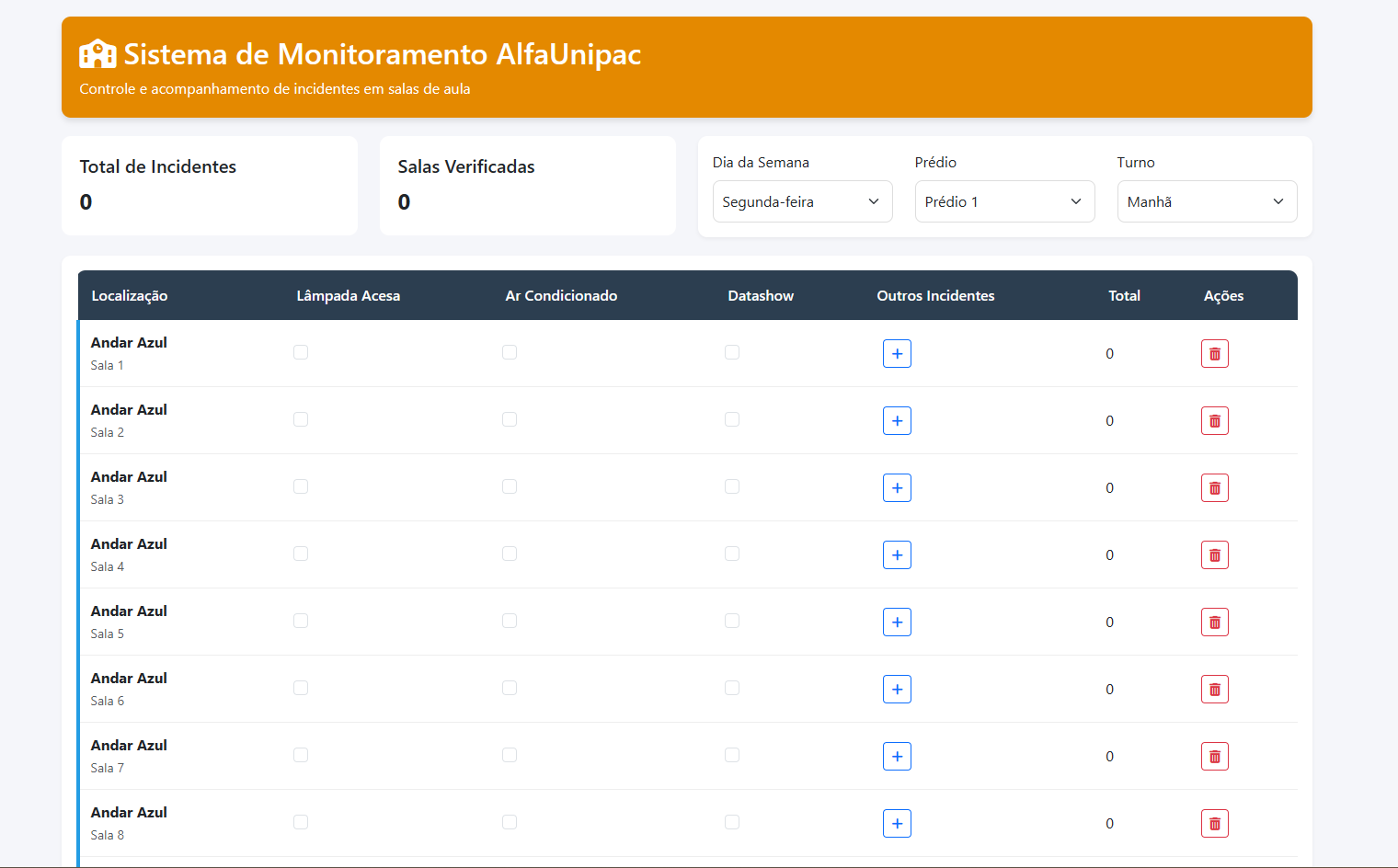Tick Lâmpada Acesa checkbox for Sala 7
Image resolution: width=1398 pixels, height=868 pixels.
tap(301, 755)
